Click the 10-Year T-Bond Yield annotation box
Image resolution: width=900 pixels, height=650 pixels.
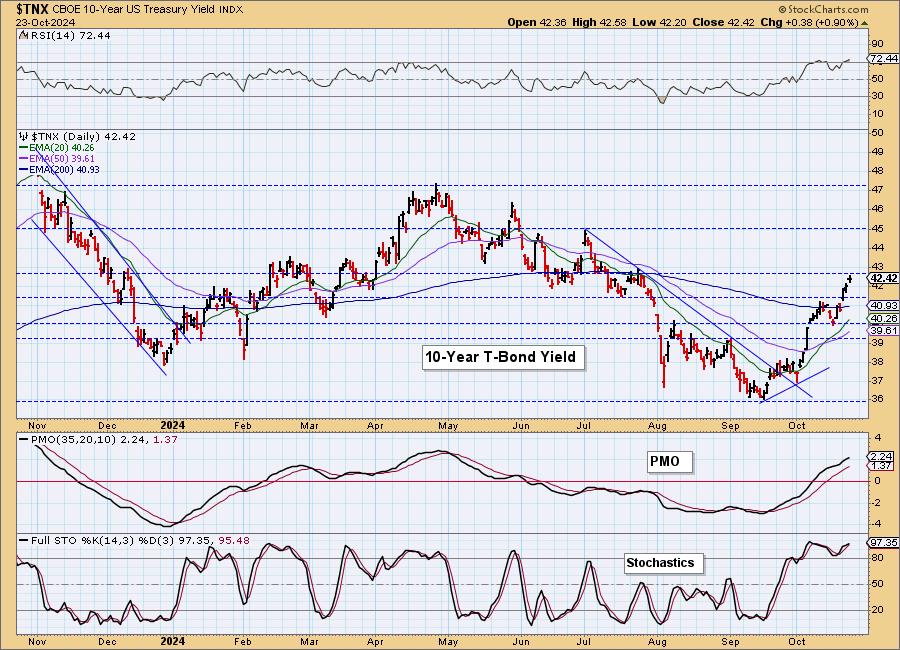[501, 357]
